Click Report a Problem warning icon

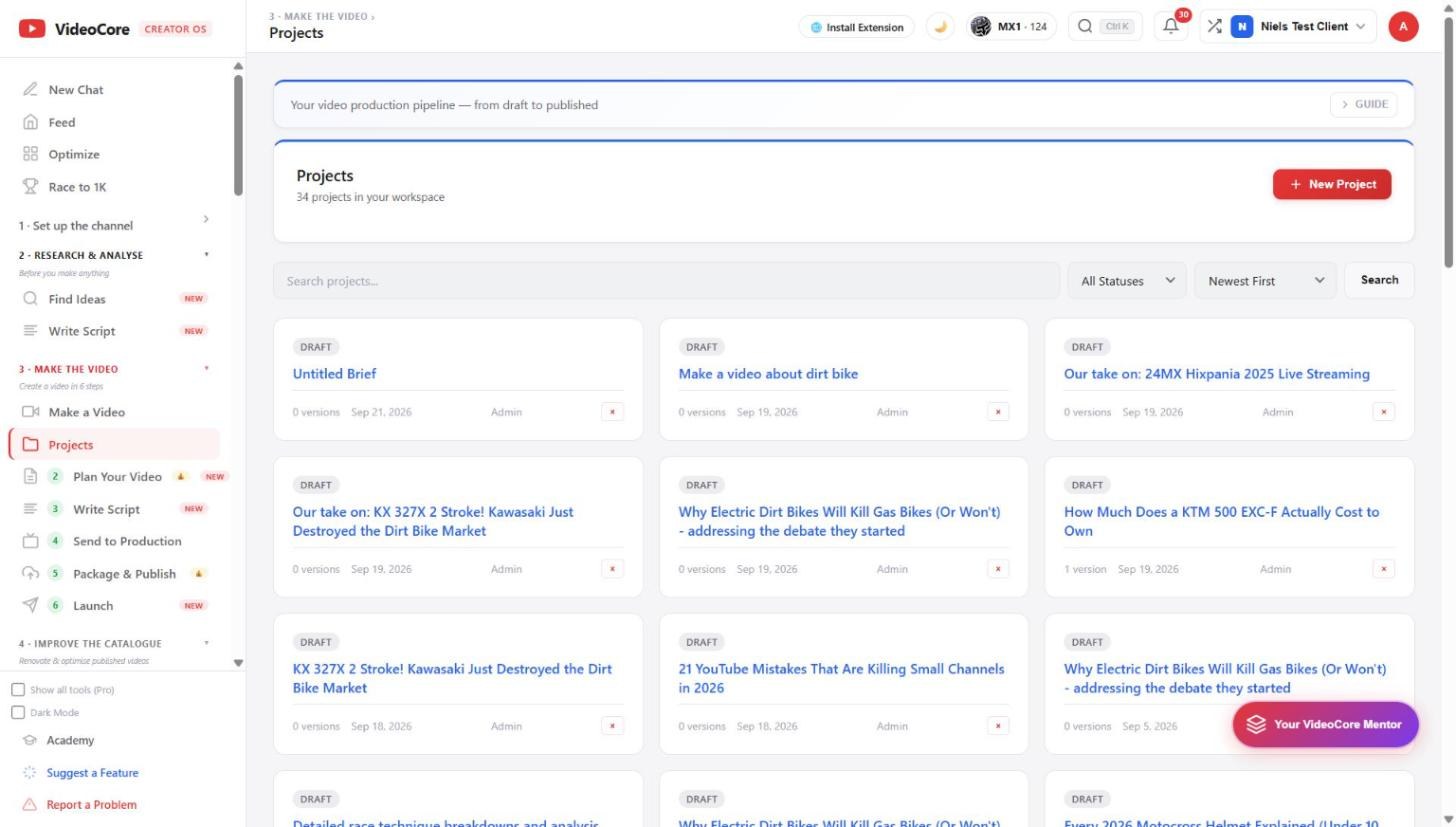[x=29, y=805]
